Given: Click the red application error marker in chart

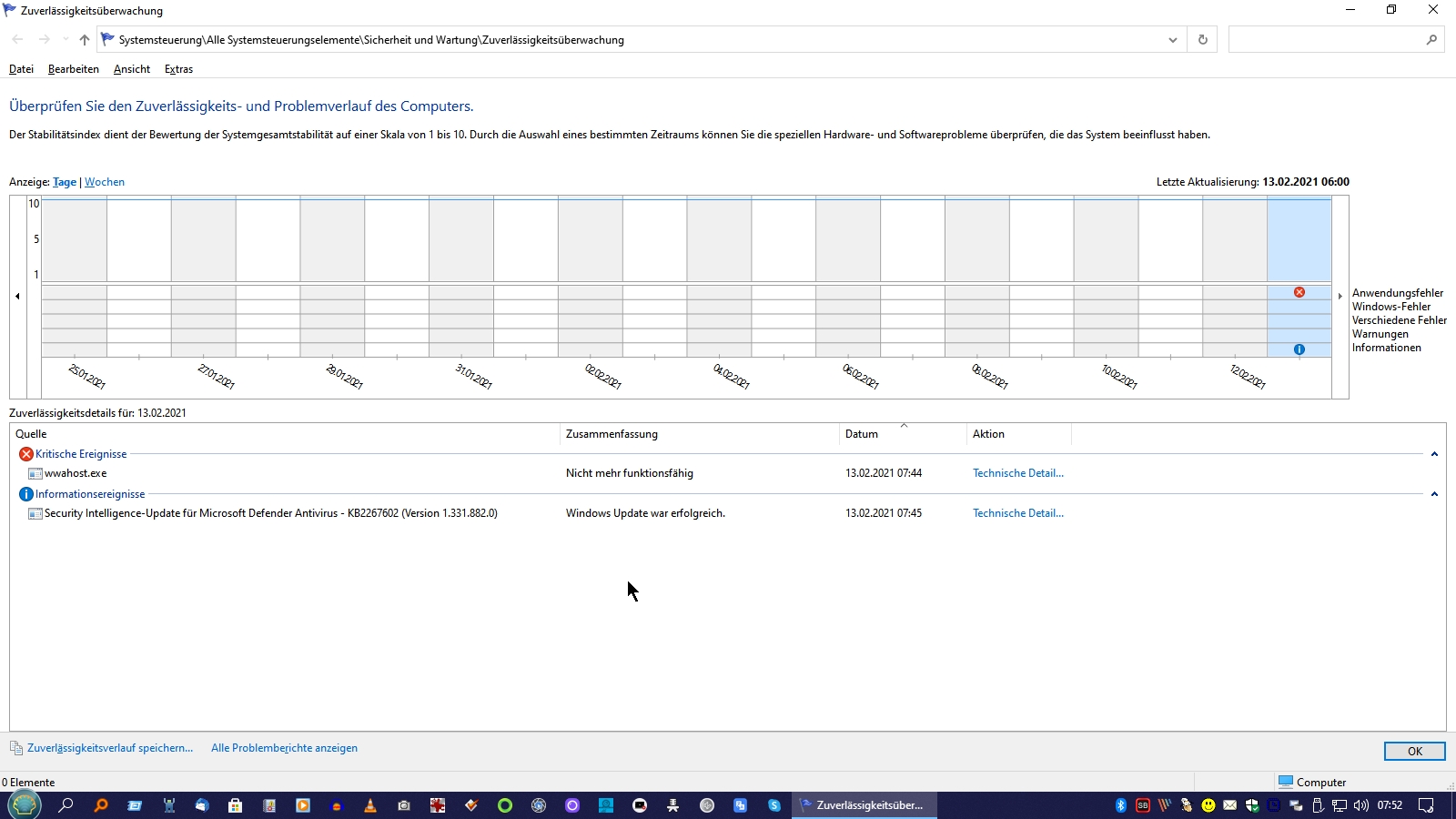Looking at the screenshot, I should tap(1299, 292).
